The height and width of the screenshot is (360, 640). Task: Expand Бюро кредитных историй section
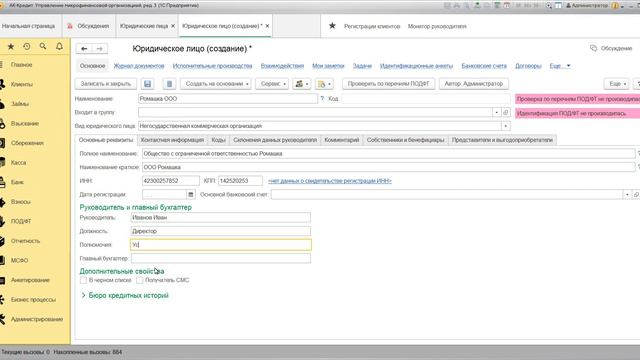(124, 296)
